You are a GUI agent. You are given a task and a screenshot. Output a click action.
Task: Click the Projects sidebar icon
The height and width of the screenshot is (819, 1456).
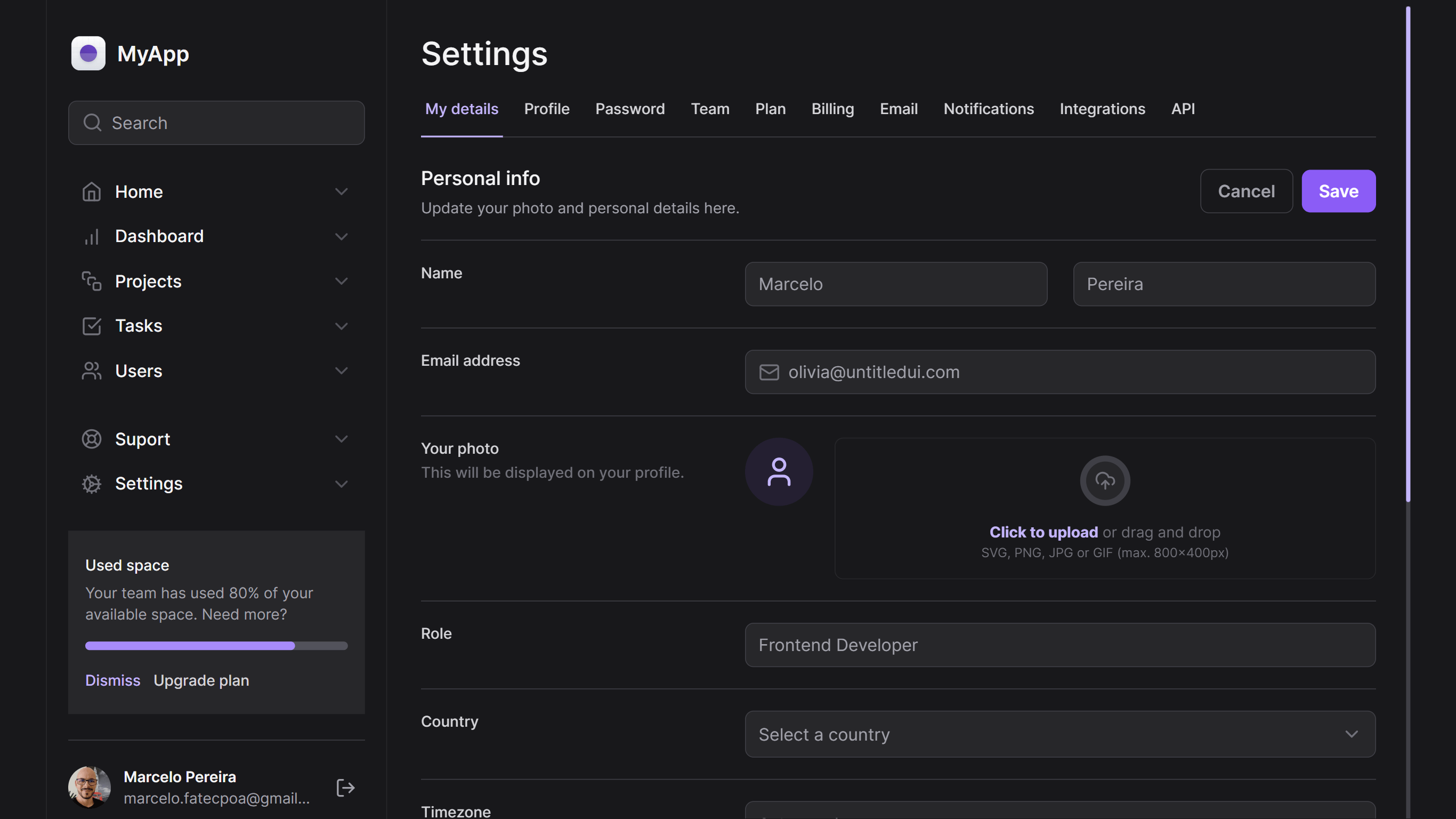92,281
